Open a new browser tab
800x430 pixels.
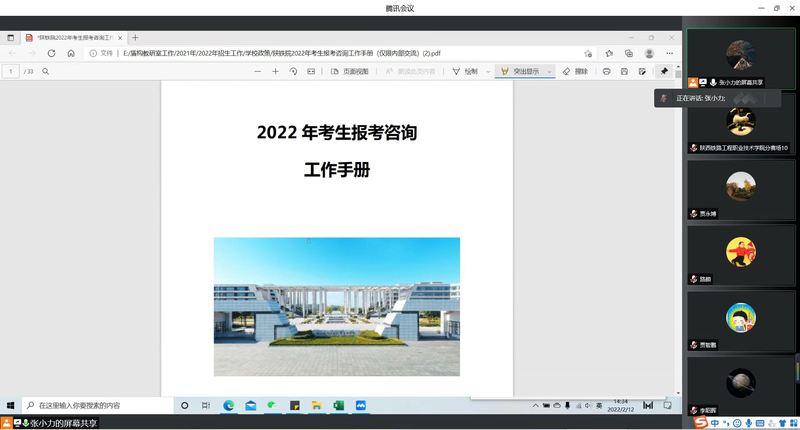(135, 37)
